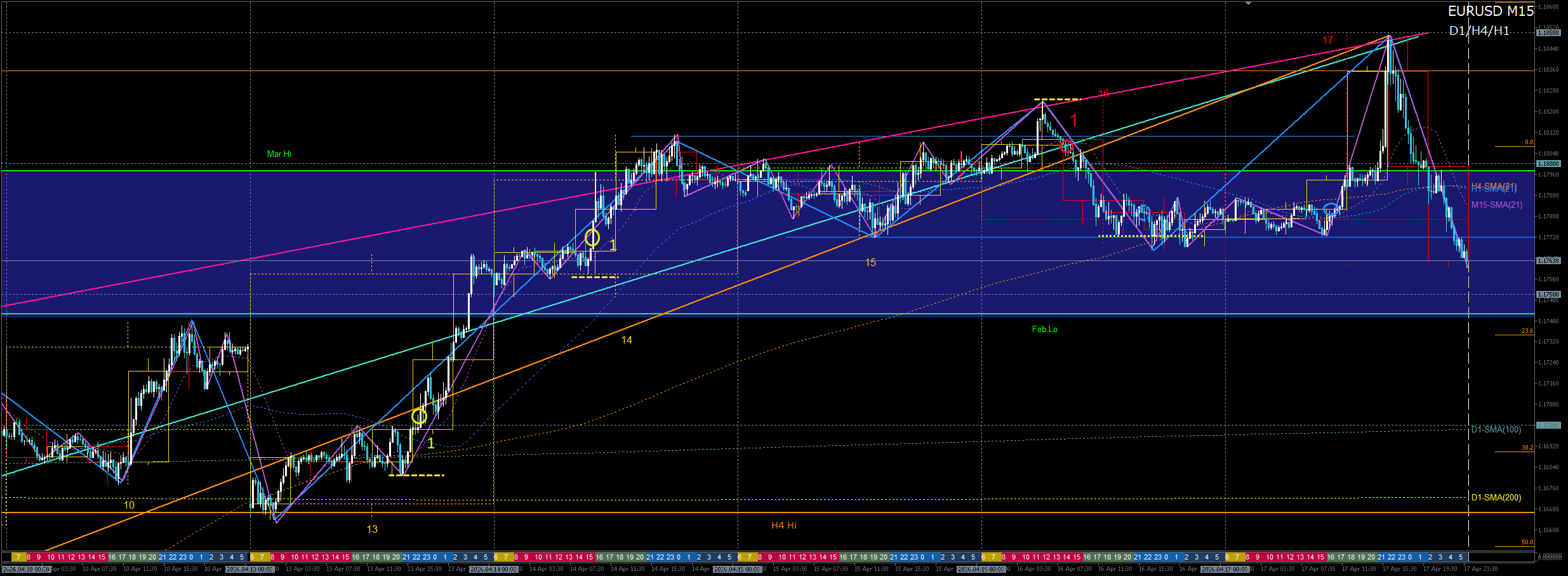1568x576 pixels.
Task: Select the wave label 13 near the low
Action: (x=372, y=530)
